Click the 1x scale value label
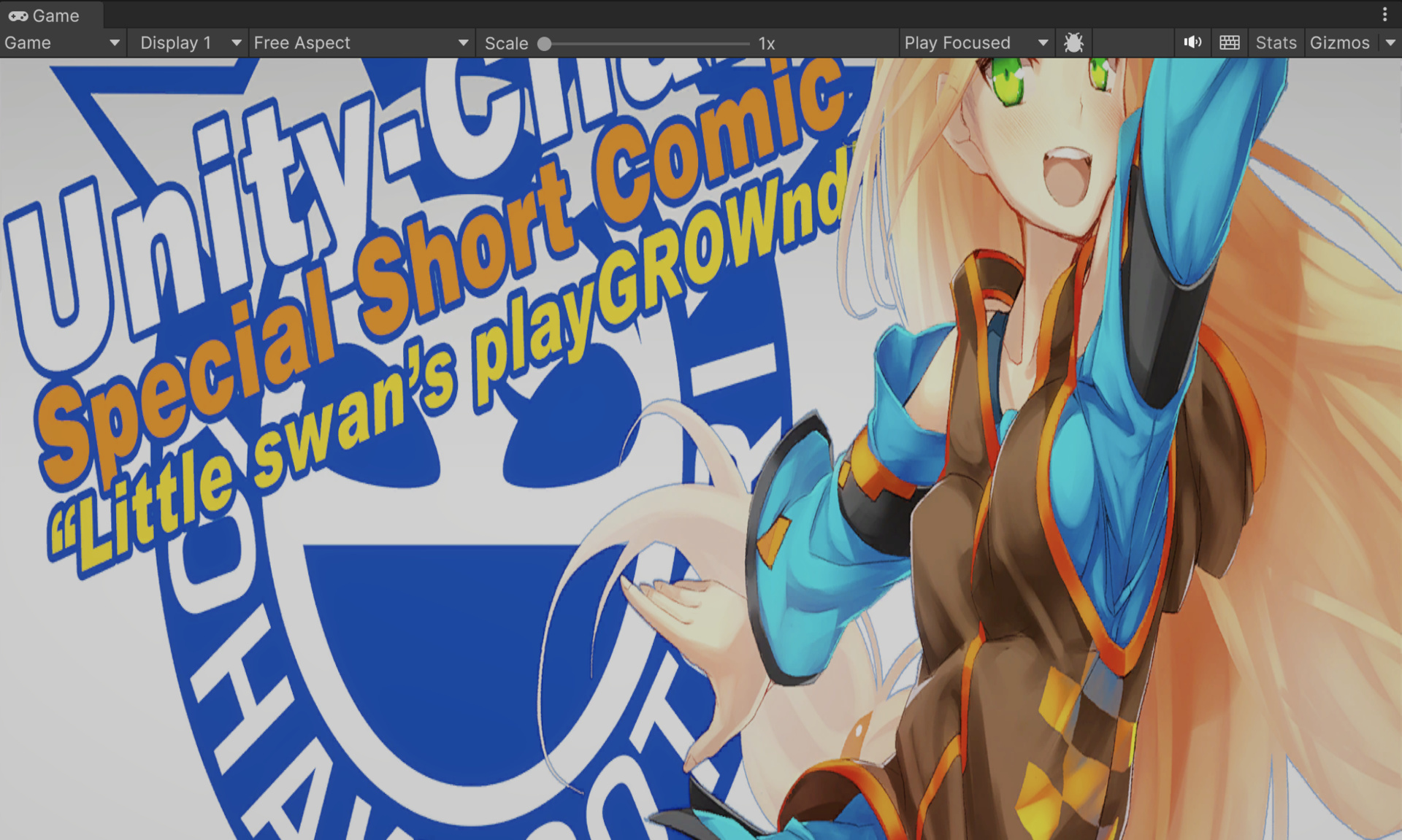The image size is (1402, 840). pyautogui.click(x=767, y=44)
